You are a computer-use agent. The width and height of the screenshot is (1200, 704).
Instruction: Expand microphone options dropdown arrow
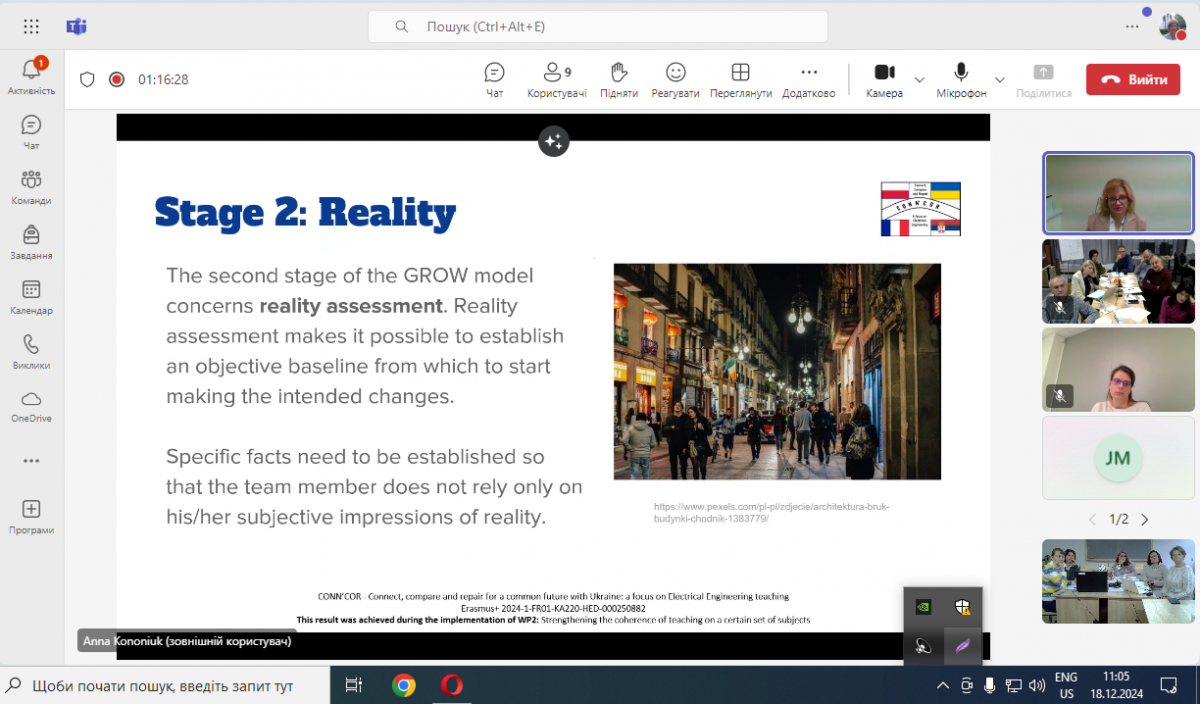click(999, 80)
